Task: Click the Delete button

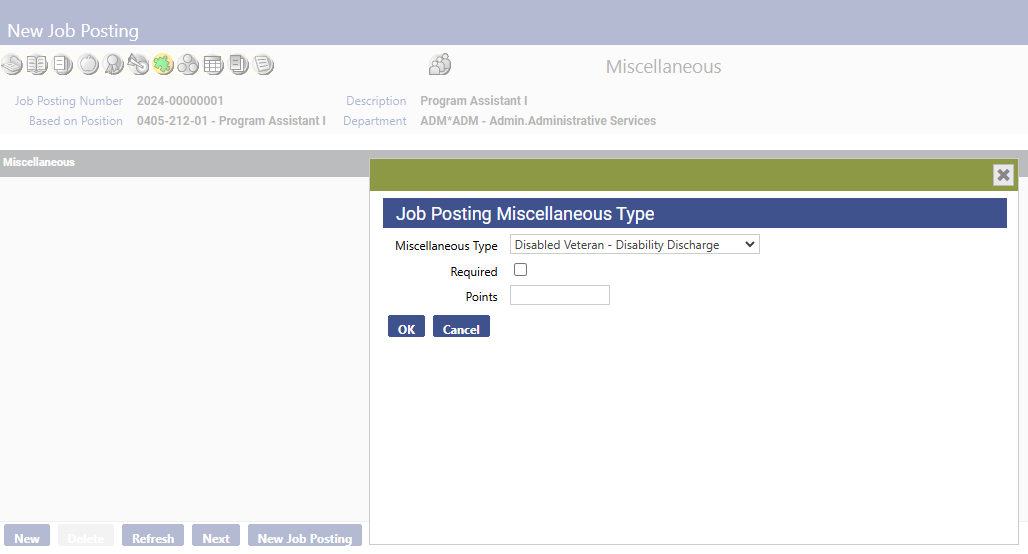Action: 86,536
